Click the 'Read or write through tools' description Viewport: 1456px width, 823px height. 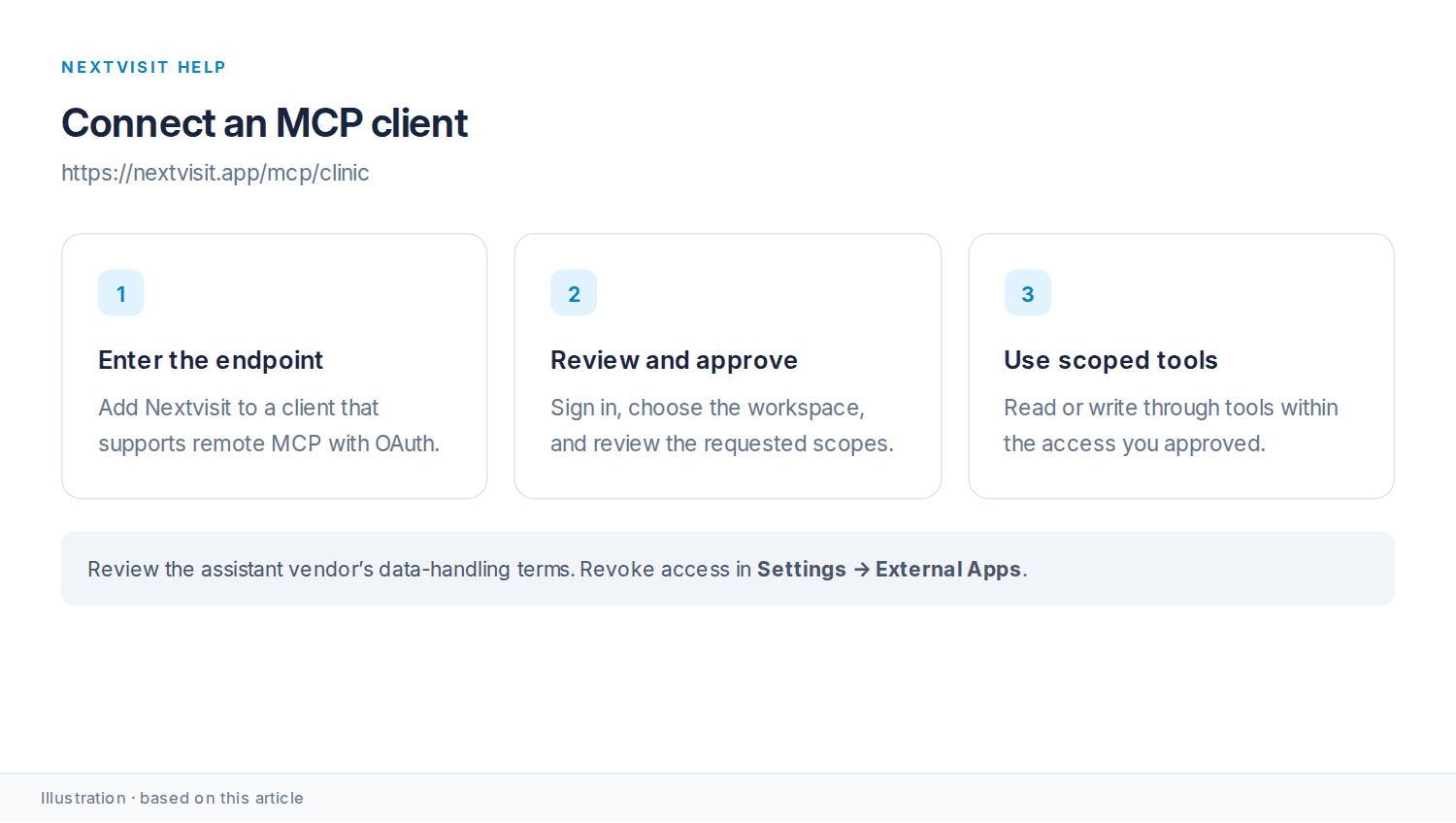pyautogui.click(x=1171, y=425)
